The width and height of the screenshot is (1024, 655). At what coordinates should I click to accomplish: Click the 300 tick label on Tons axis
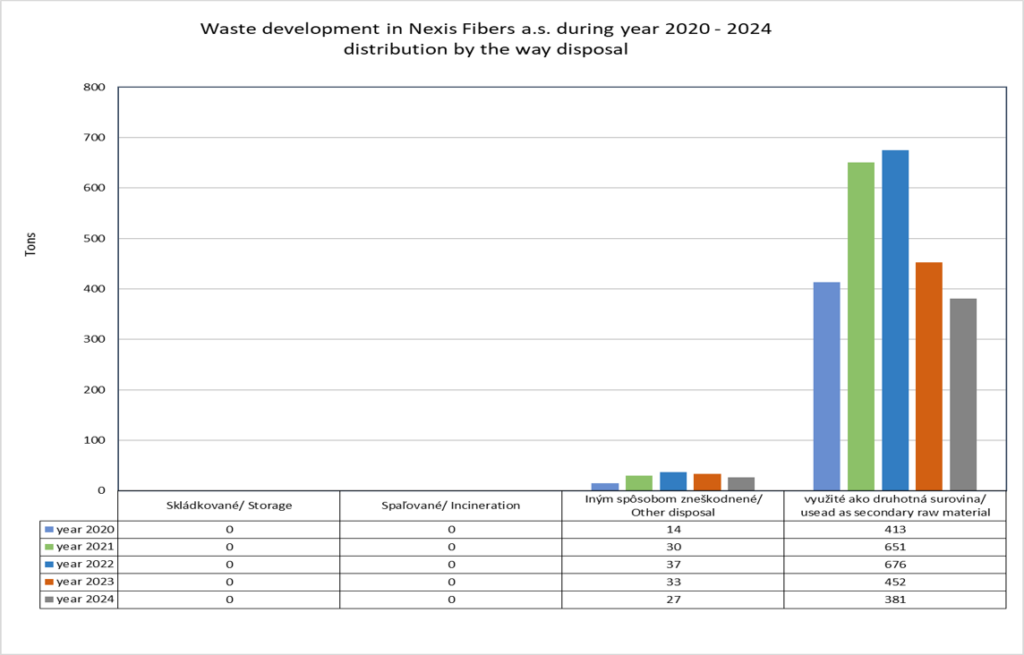pyautogui.click(x=95, y=339)
